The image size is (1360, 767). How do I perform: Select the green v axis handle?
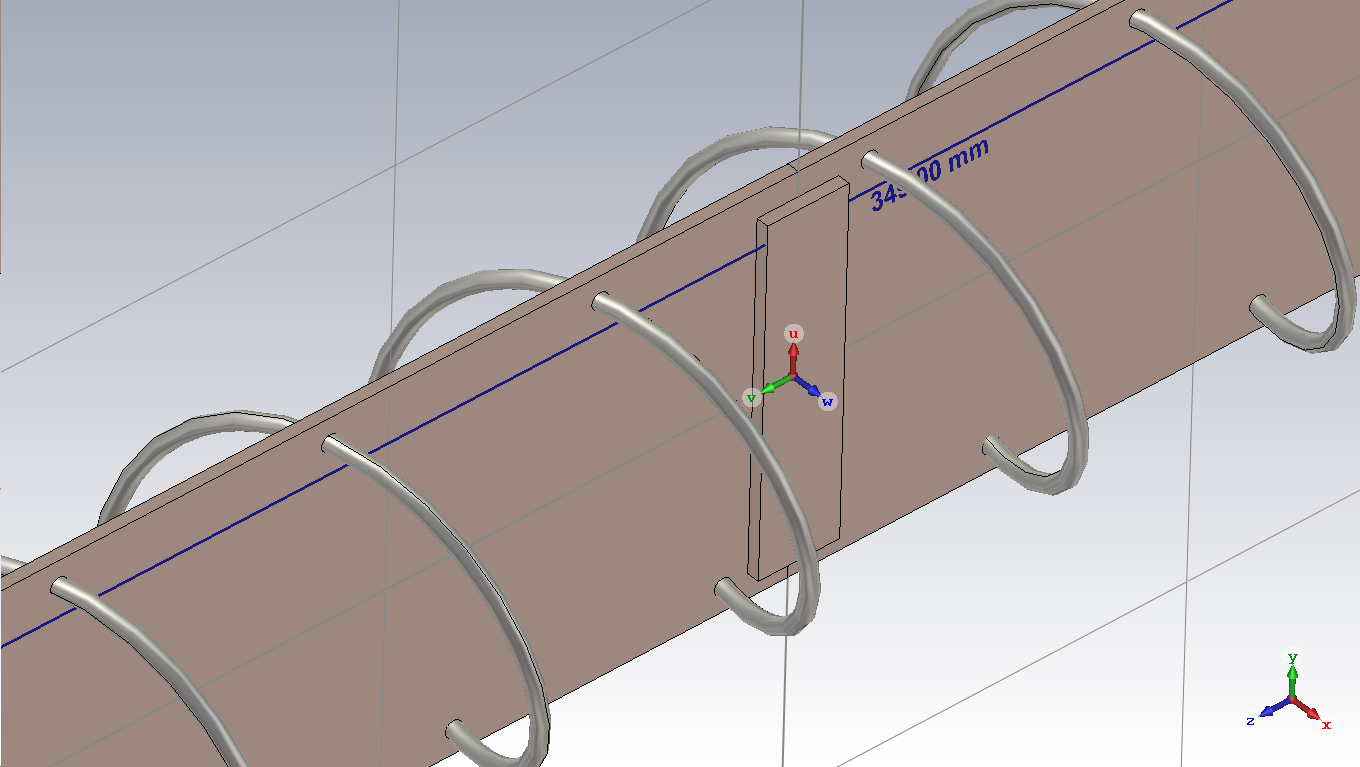(x=752, y=398)
